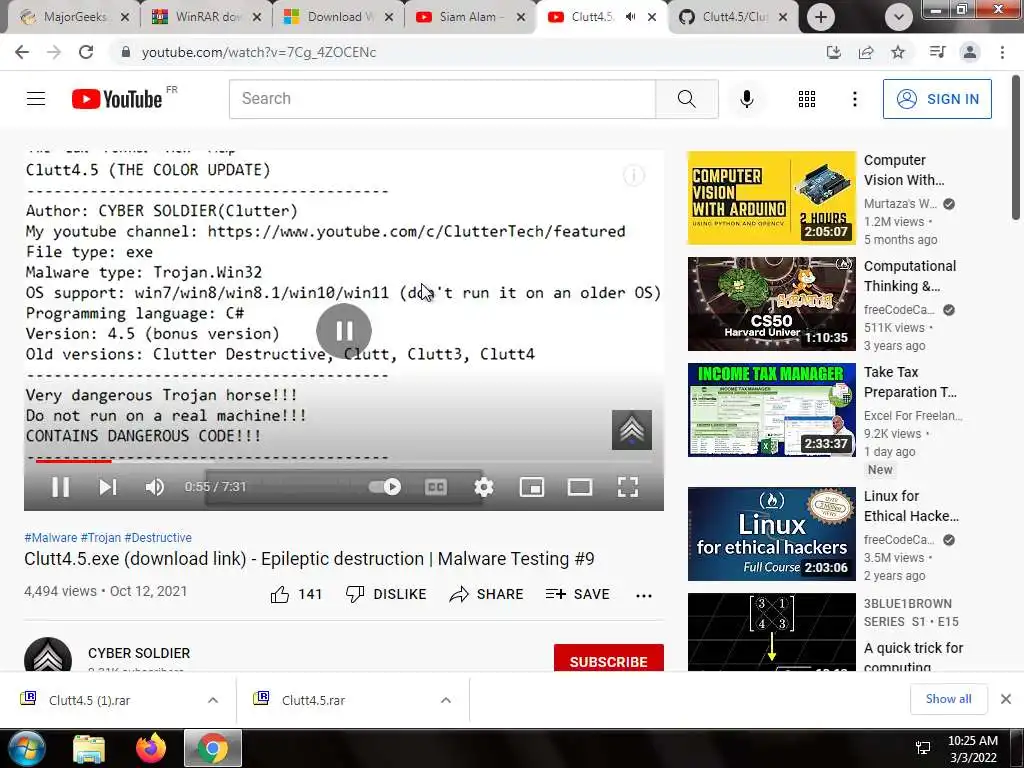Open CS50 Computational Thinking thumbnail
Image resolution: width=1024 pixels, height=768 pixels.
tap(771, 304)
